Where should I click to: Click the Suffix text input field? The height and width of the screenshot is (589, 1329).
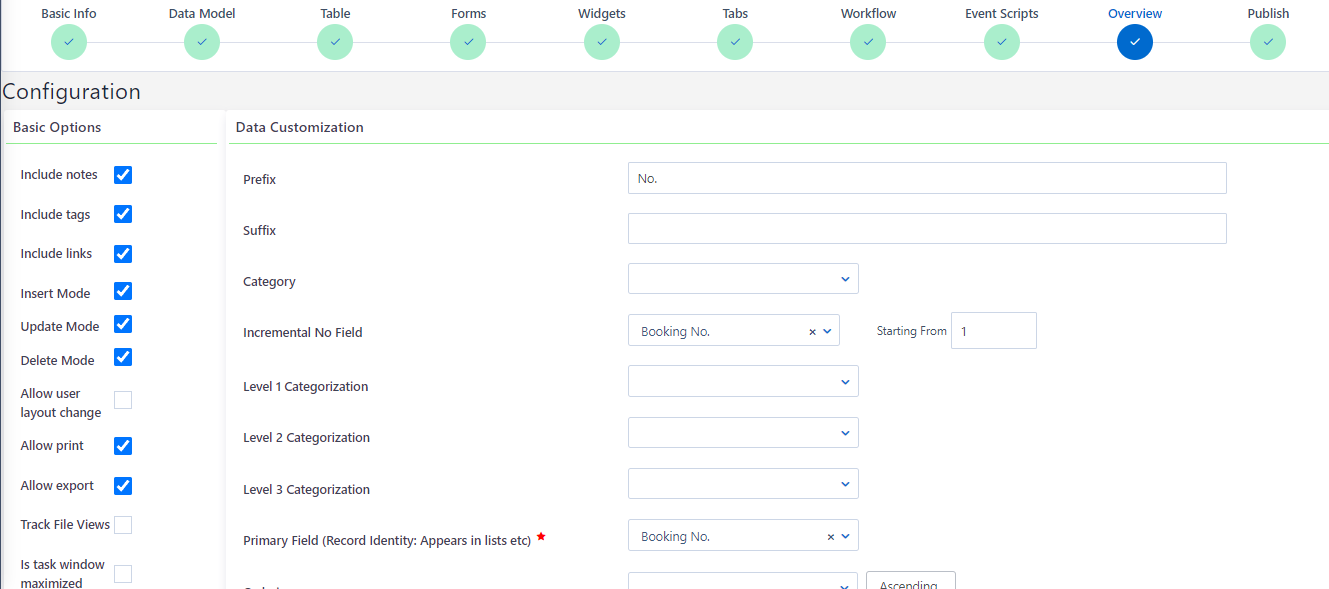tap(926, 229)
